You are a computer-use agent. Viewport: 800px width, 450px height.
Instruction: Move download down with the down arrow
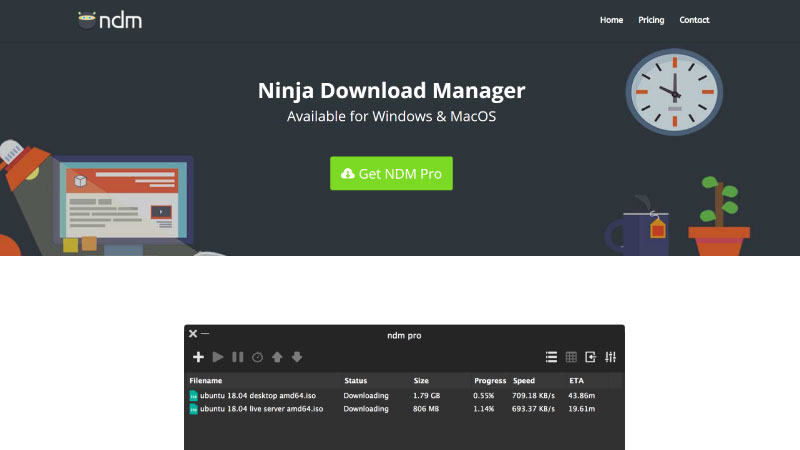click(297, 357)
